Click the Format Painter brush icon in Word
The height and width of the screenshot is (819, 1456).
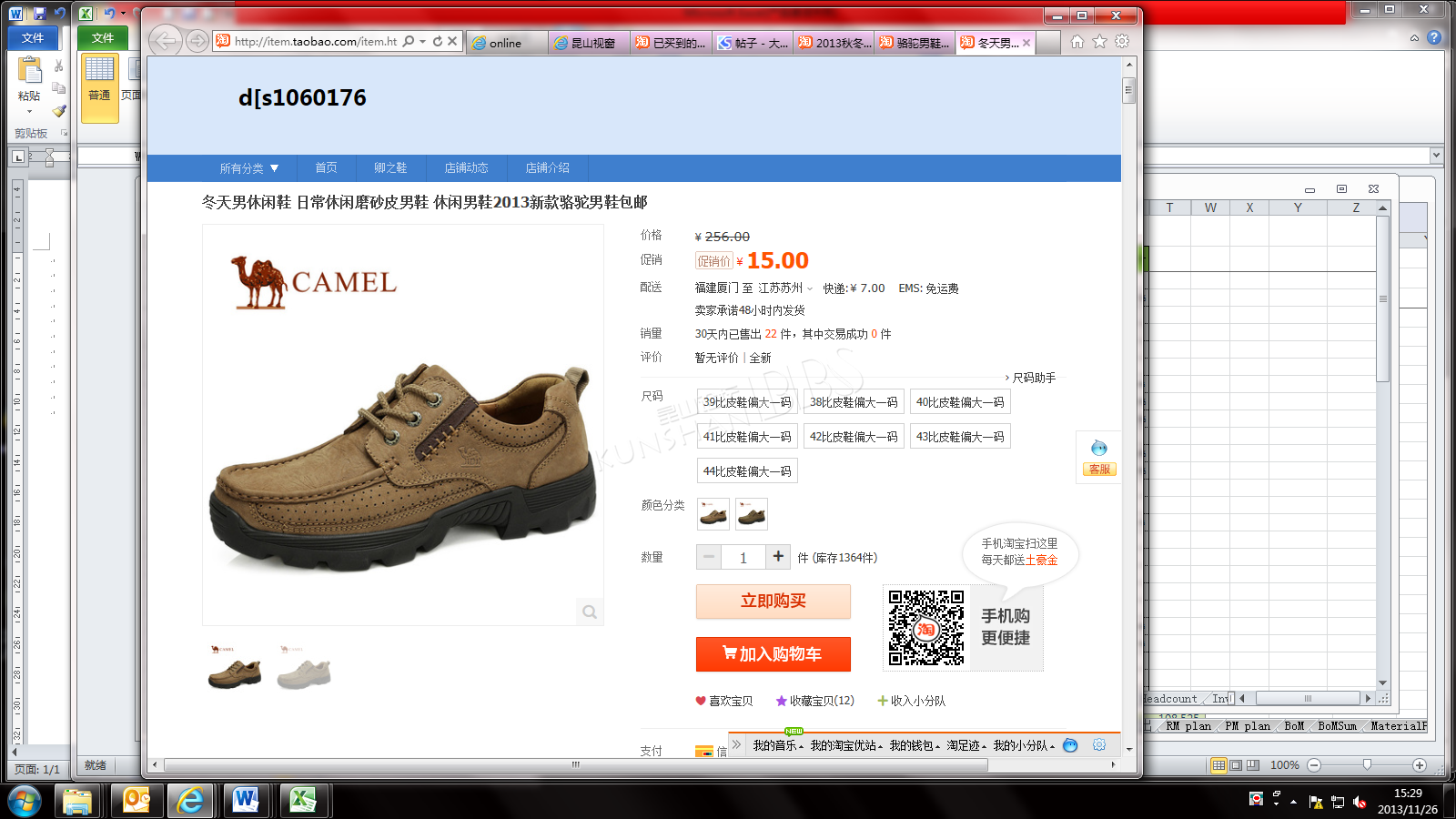[59, 111]
